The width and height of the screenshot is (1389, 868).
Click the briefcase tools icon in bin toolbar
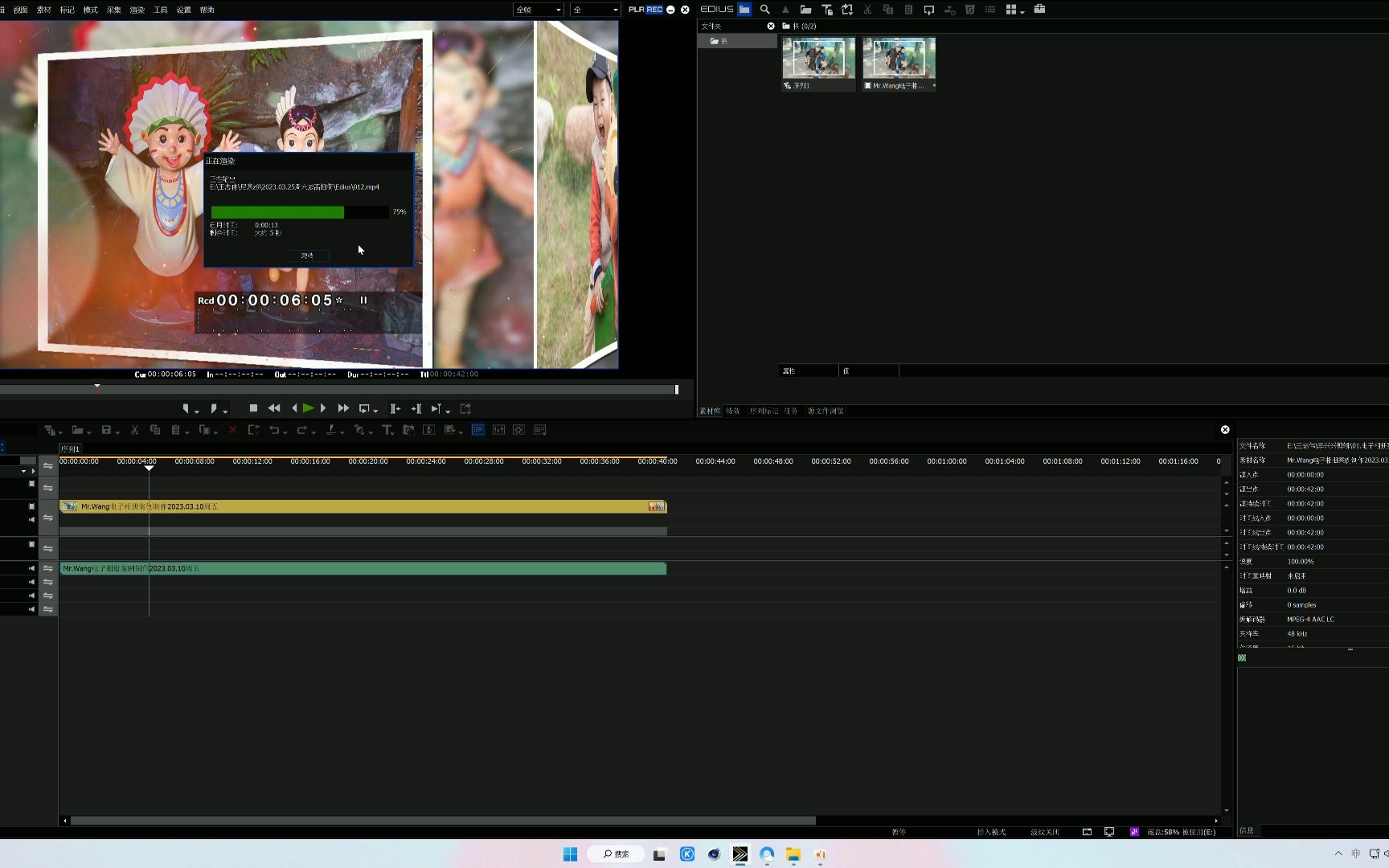pyautogui.click(x=1039, y=10)
